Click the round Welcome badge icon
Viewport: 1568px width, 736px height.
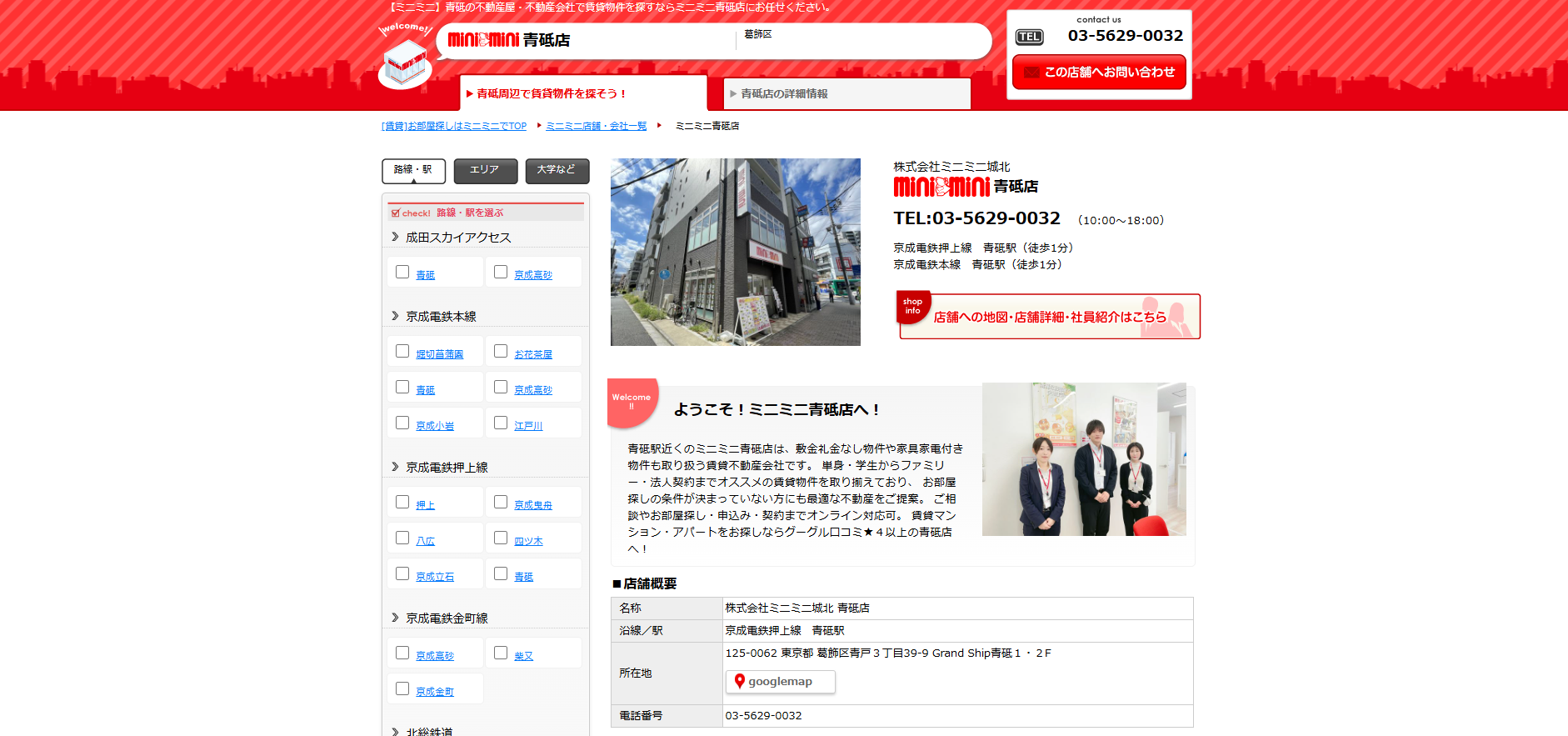[x=632, y=402]
